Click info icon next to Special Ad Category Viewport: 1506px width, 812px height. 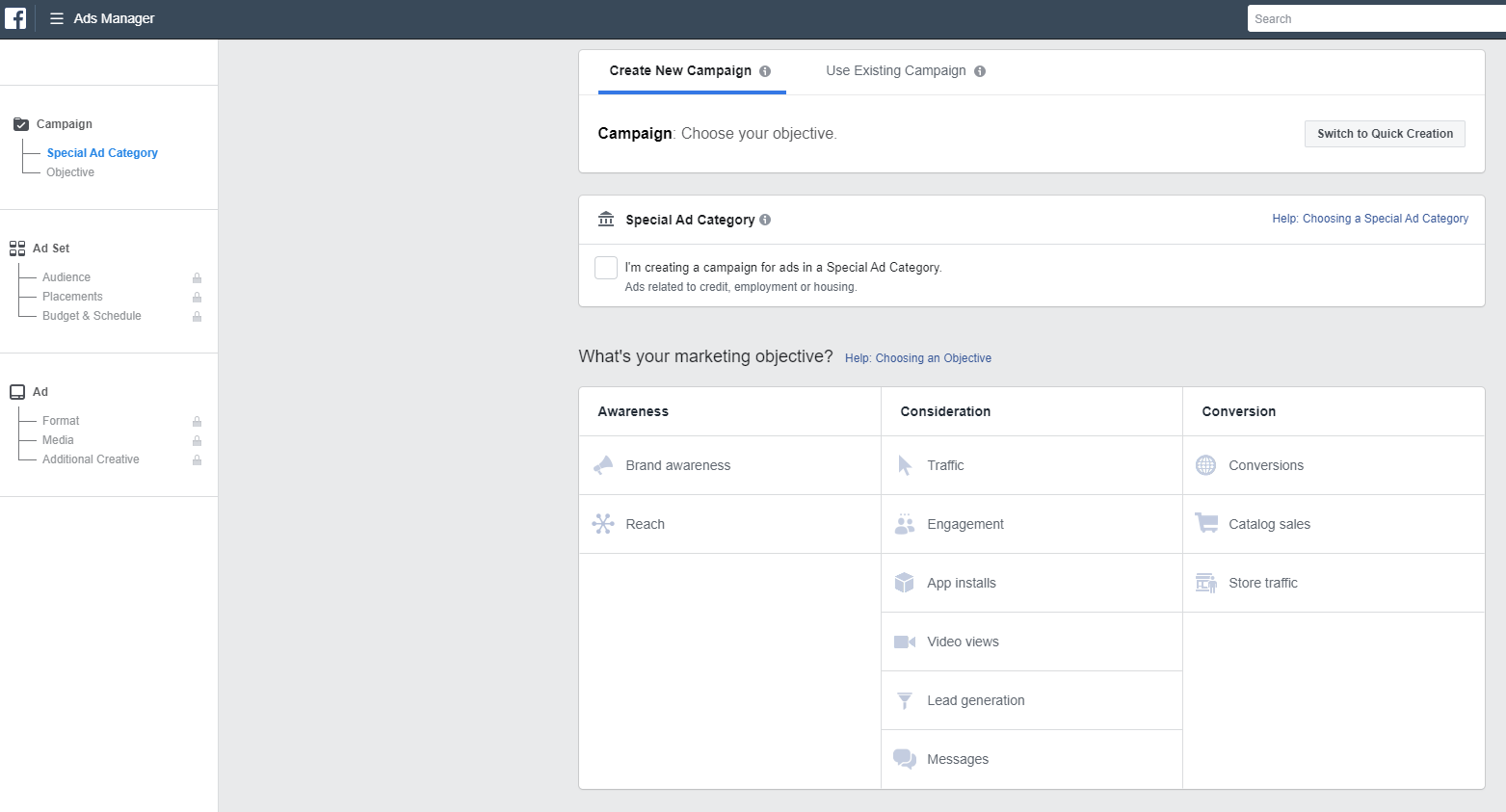765,220
